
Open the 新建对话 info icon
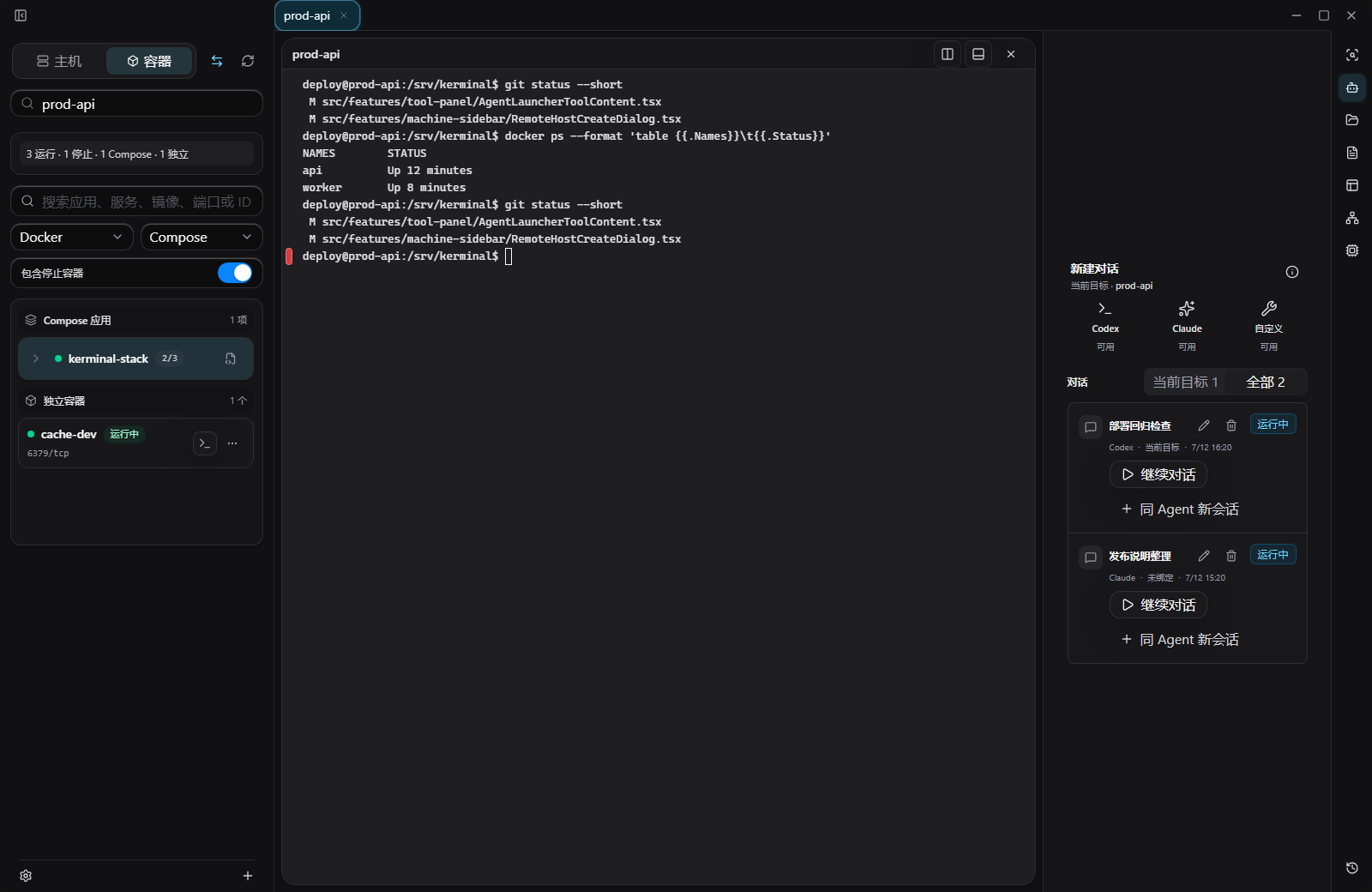pyautogui.click(x=1292, y=272)
